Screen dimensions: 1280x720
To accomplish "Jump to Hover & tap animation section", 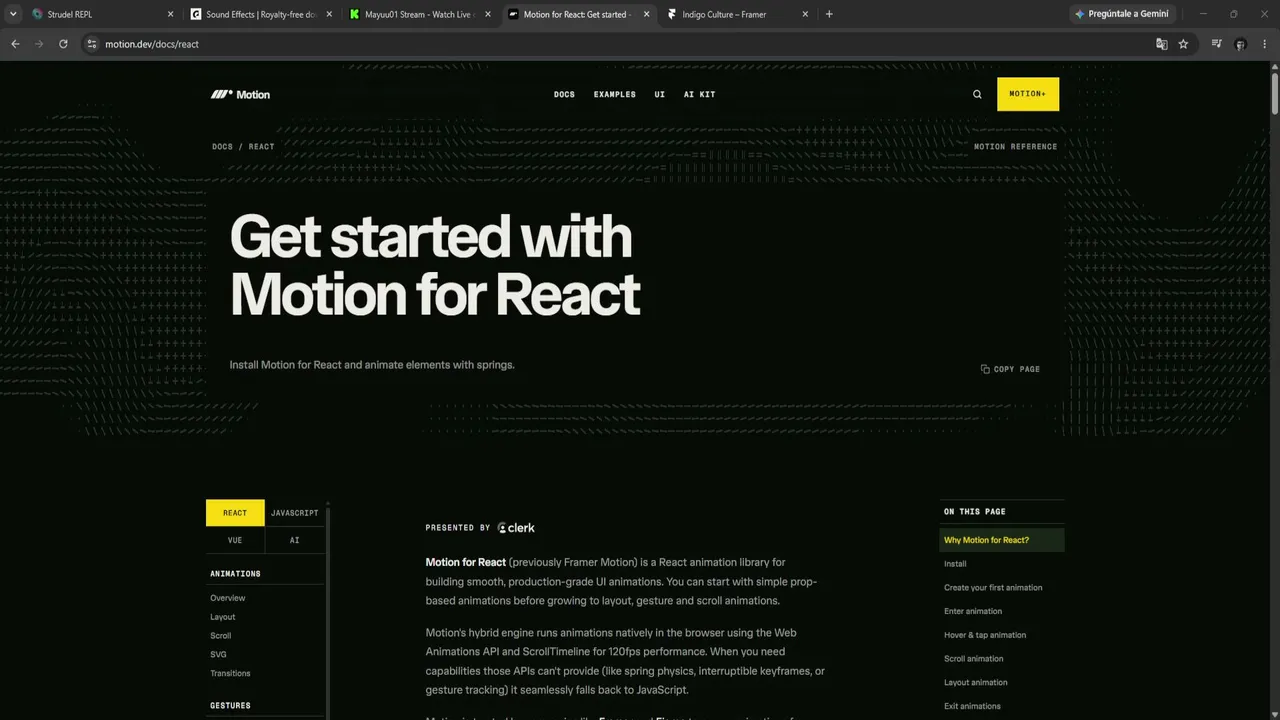I will [985, 635].
